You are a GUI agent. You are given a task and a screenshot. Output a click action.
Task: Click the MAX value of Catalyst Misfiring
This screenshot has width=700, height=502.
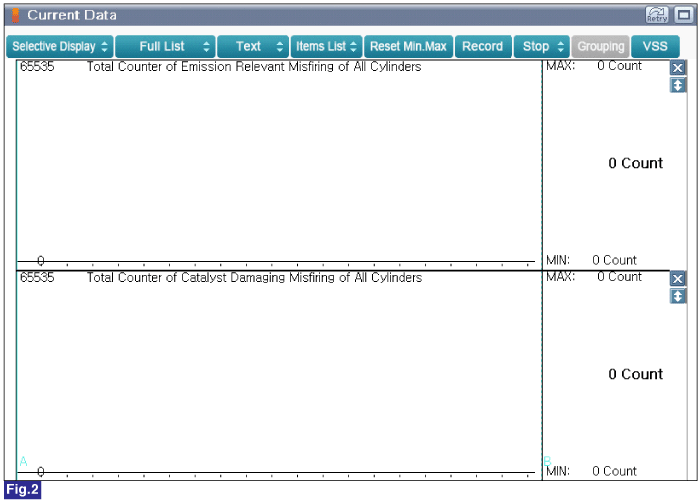pyautogui.click(x=619, y=277)
